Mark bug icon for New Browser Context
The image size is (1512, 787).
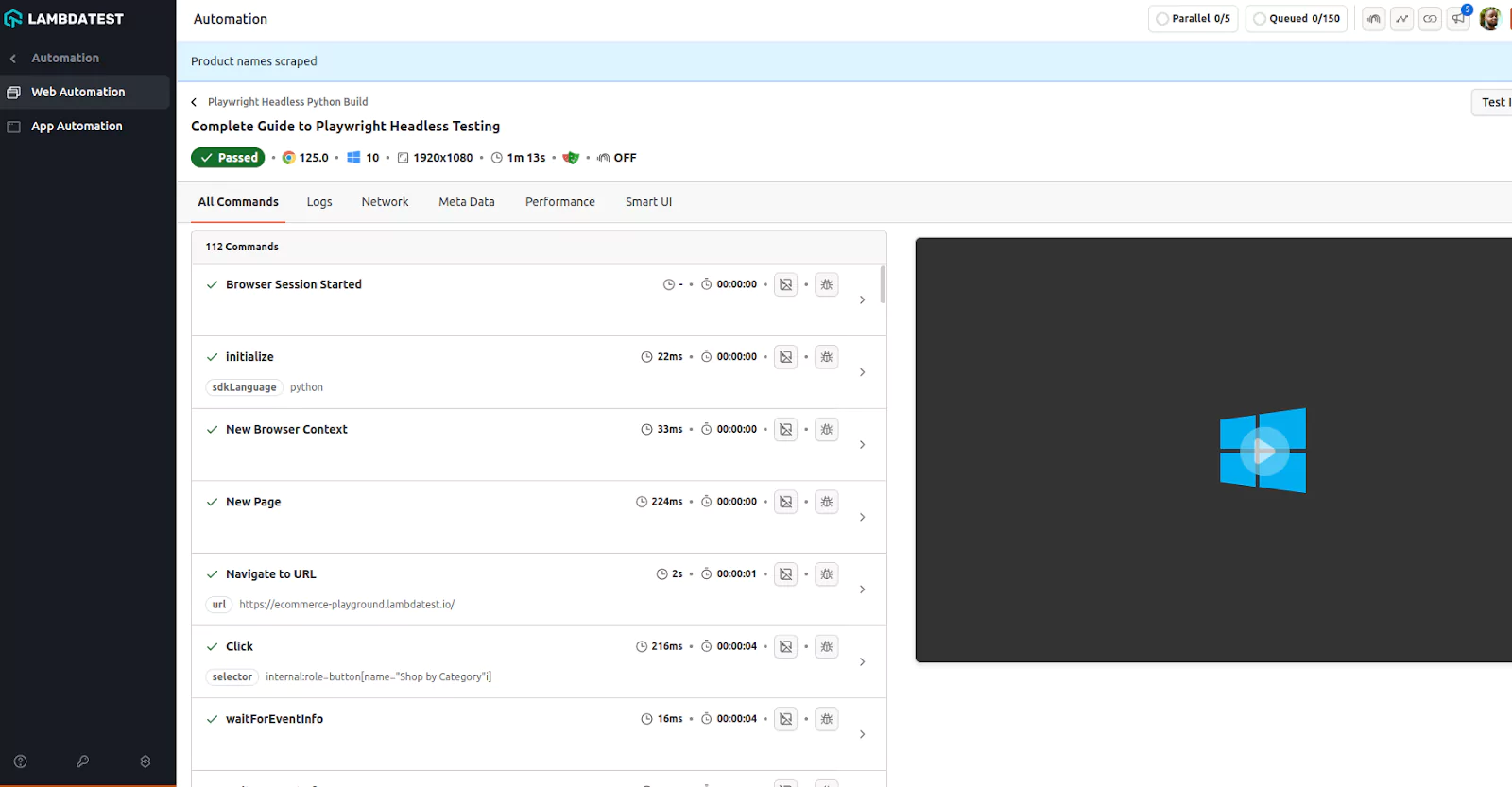827,430
